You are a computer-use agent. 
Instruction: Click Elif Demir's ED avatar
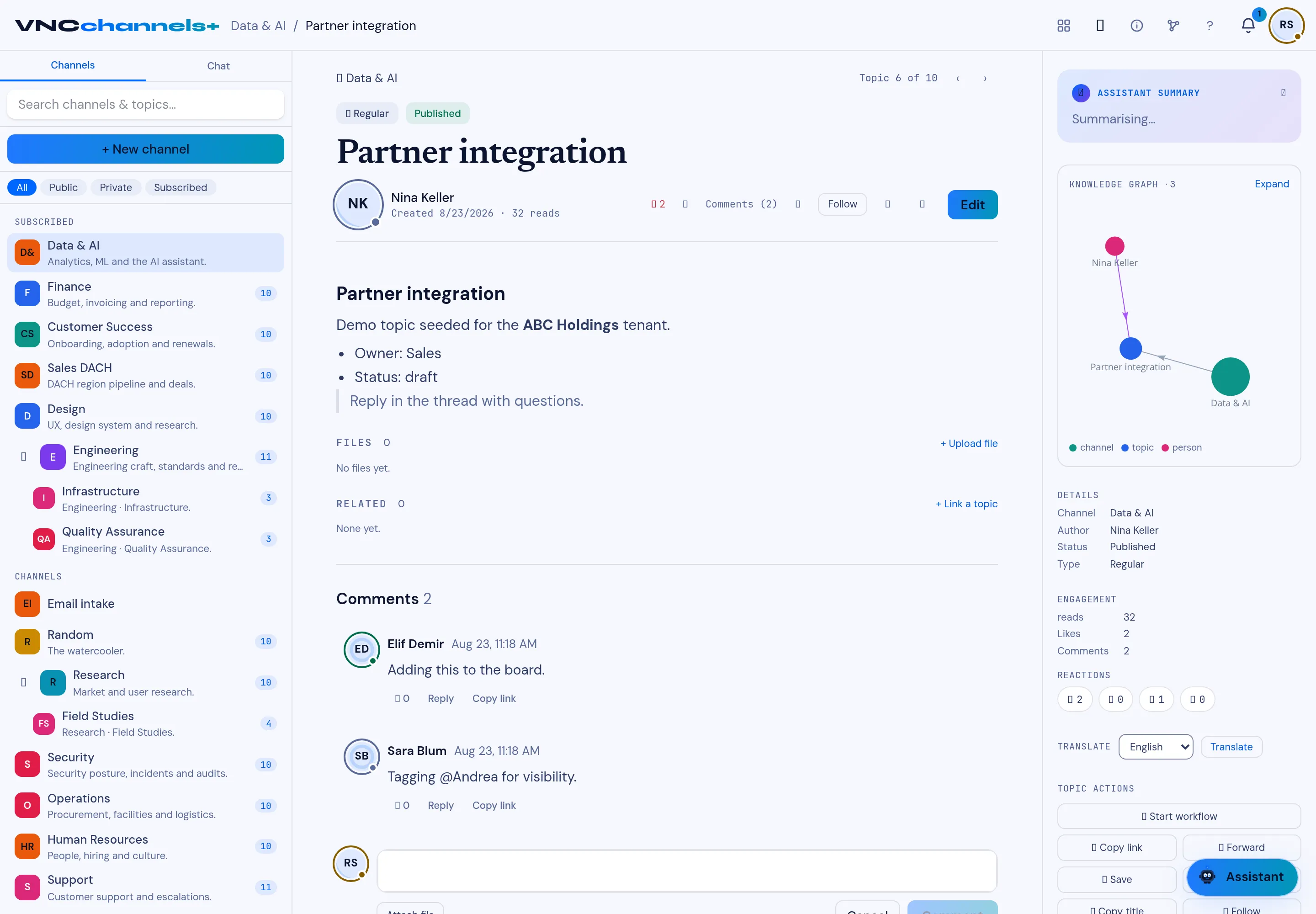click(361, 649)
